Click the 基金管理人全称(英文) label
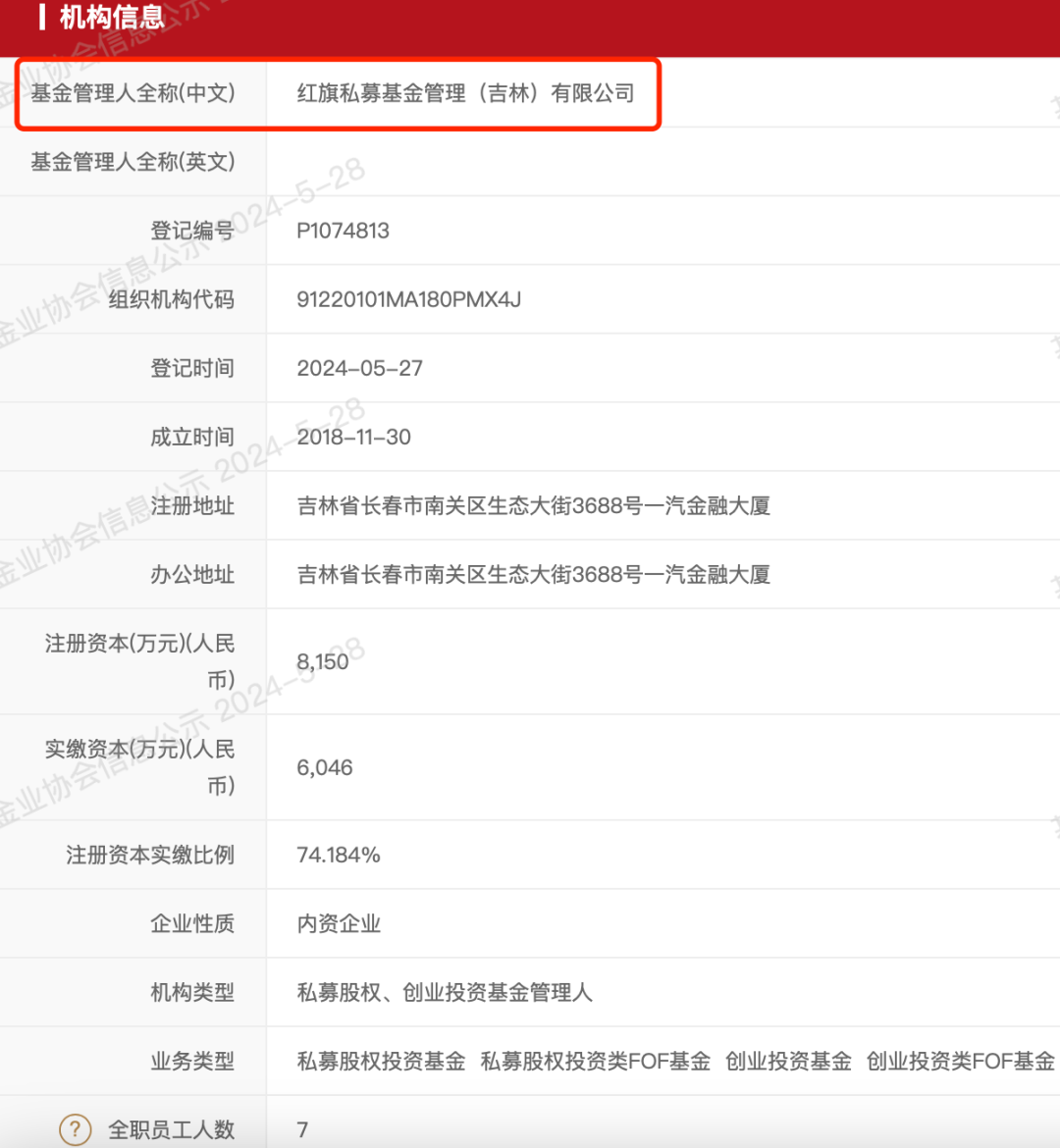1060x1148 pixels. 132,162
